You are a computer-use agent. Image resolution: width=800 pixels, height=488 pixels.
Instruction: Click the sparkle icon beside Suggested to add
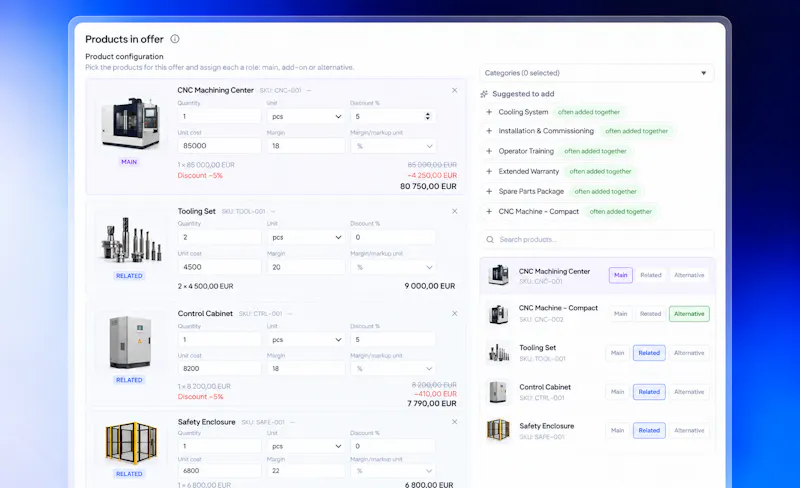click(484, 94)
